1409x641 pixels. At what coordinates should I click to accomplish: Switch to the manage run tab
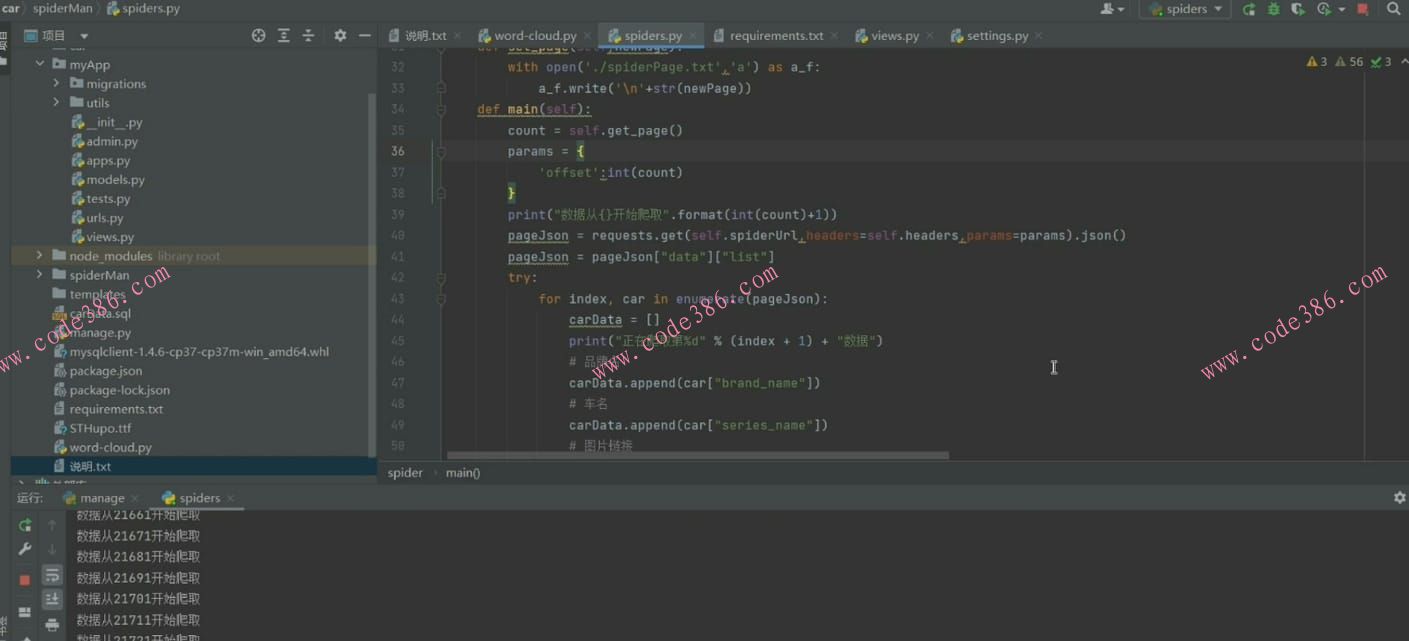click(x=102, y=498)
